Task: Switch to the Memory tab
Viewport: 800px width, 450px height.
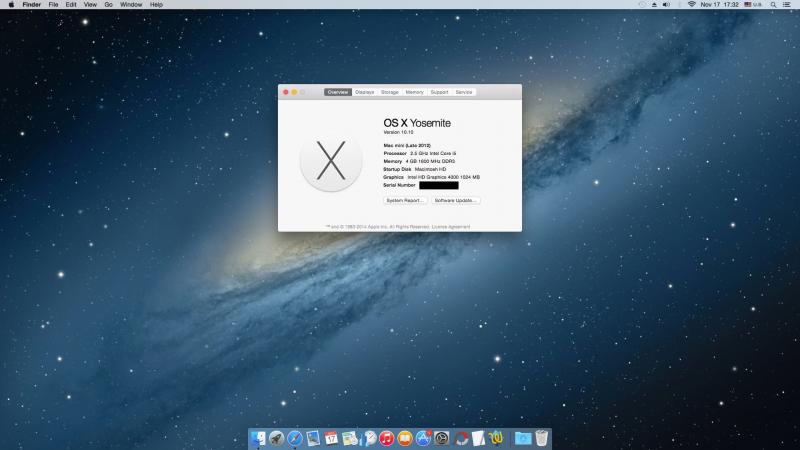Action: (x=414, y=92)
